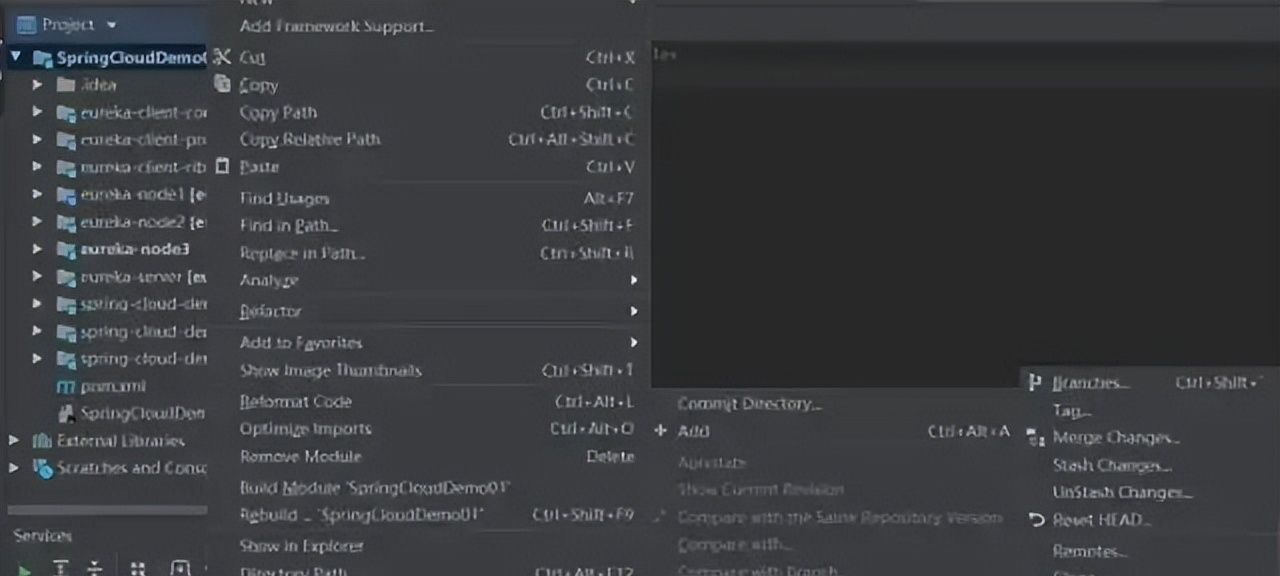Expand the eureka-node3 module arrow
The height and width of the screenshot is (576, 1280).
[x=38, y=249]
